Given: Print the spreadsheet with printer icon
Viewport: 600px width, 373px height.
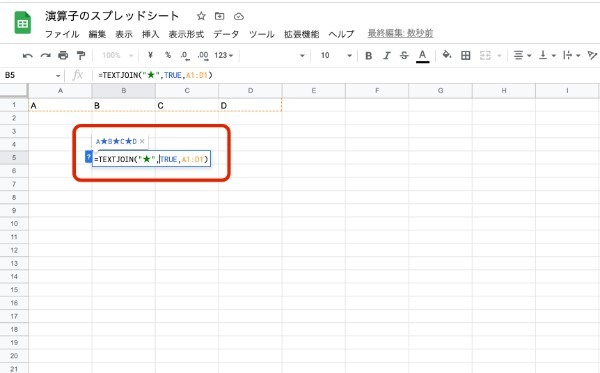Looking at the screenshot, I should (x=63, y=55).
